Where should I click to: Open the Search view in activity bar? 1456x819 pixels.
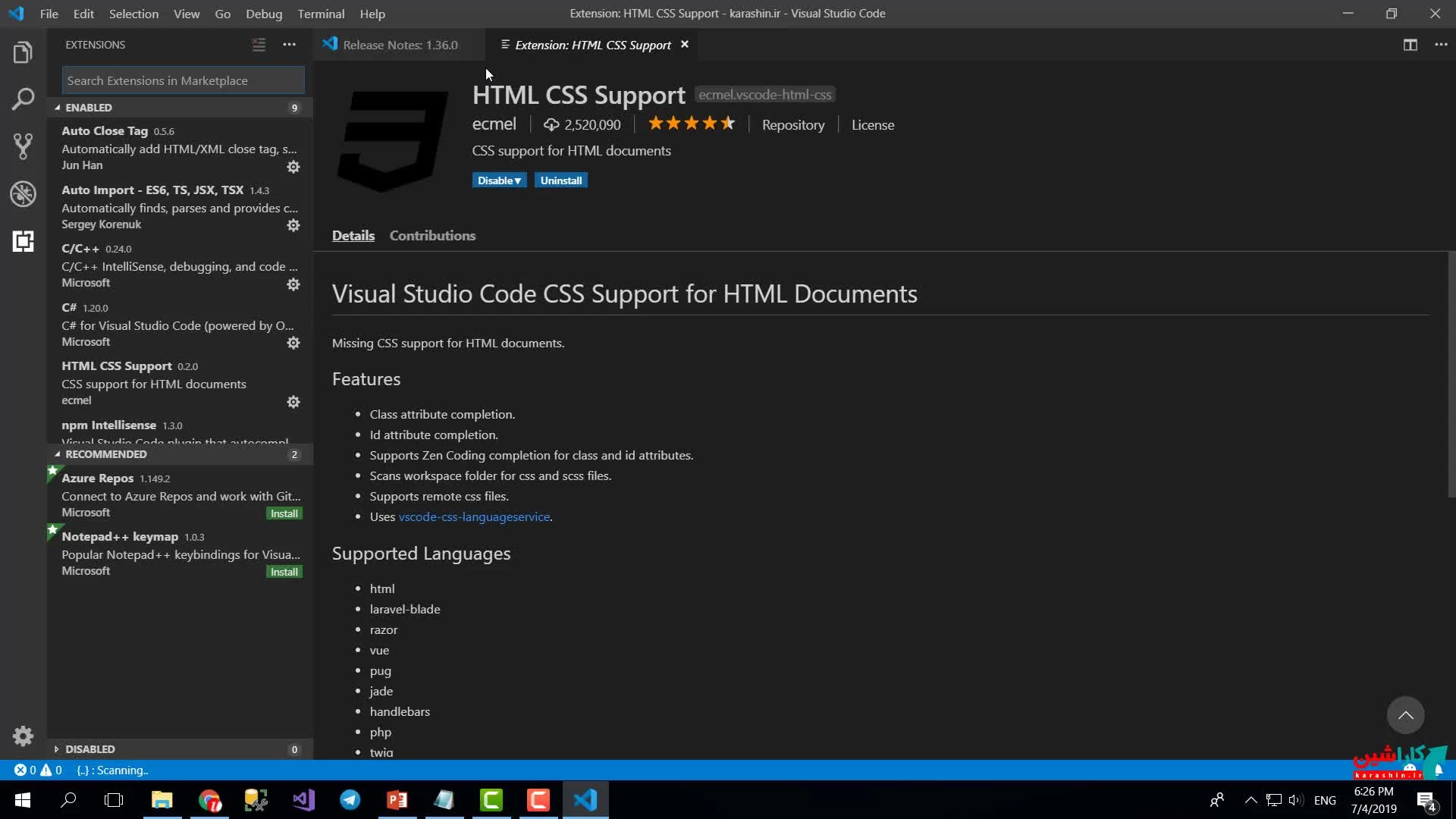tap(23, 99)
